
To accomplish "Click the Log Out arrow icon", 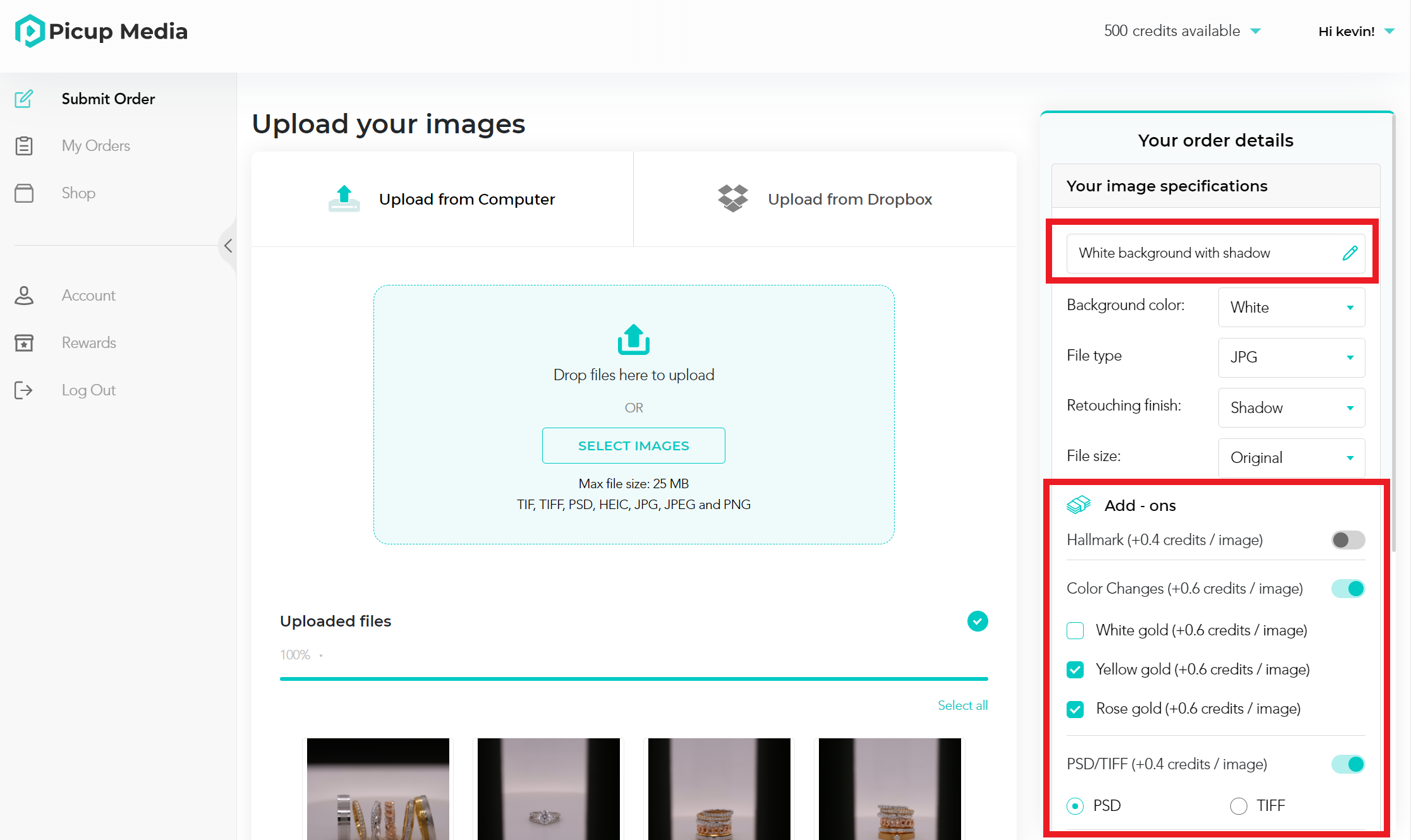I will pos(24,390).
